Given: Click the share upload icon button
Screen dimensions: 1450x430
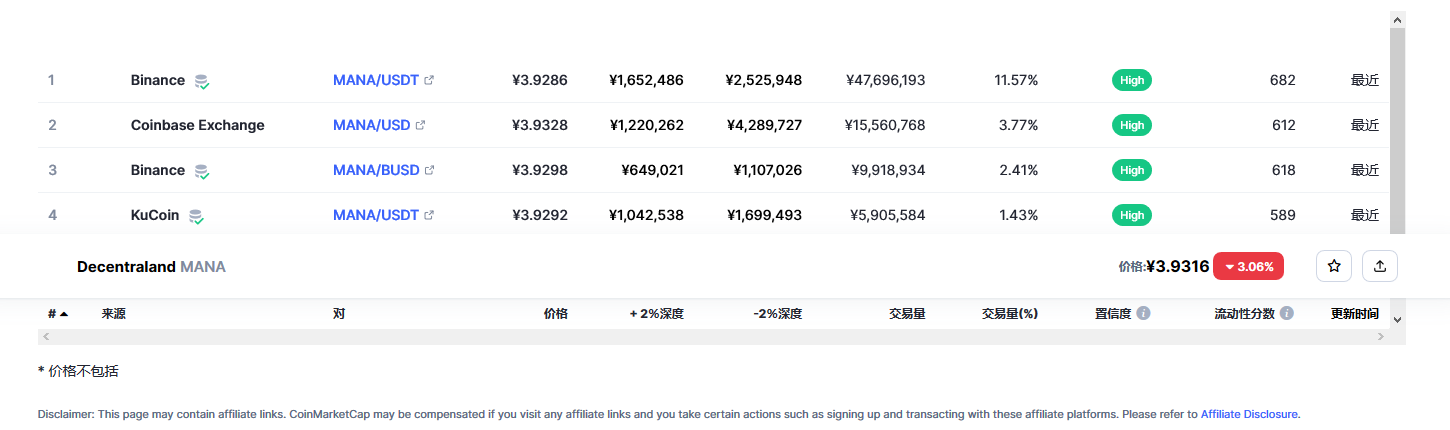Looking at the screenshot, I should tap(1380, 266).
